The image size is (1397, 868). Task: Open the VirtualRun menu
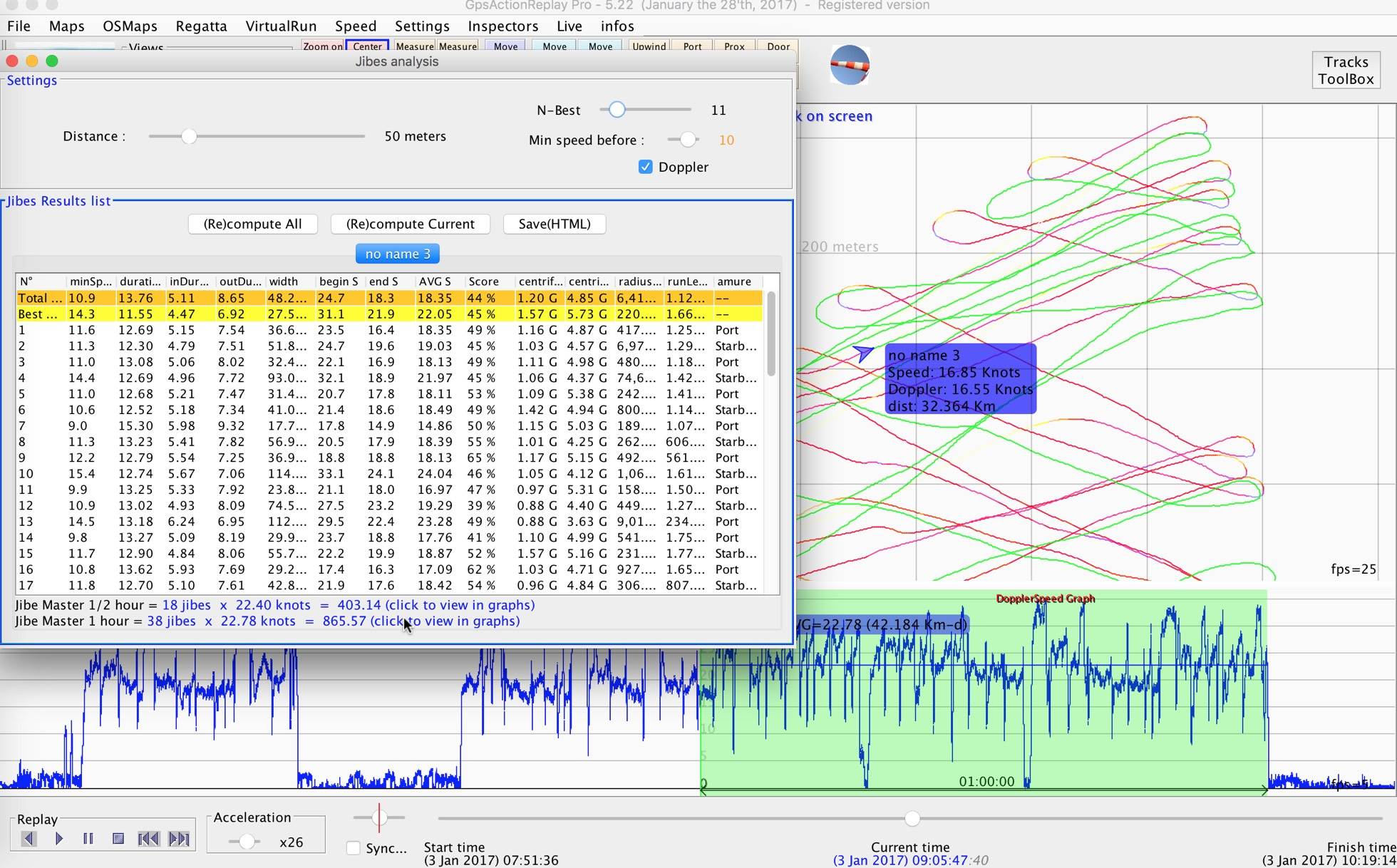coord(281,26)
